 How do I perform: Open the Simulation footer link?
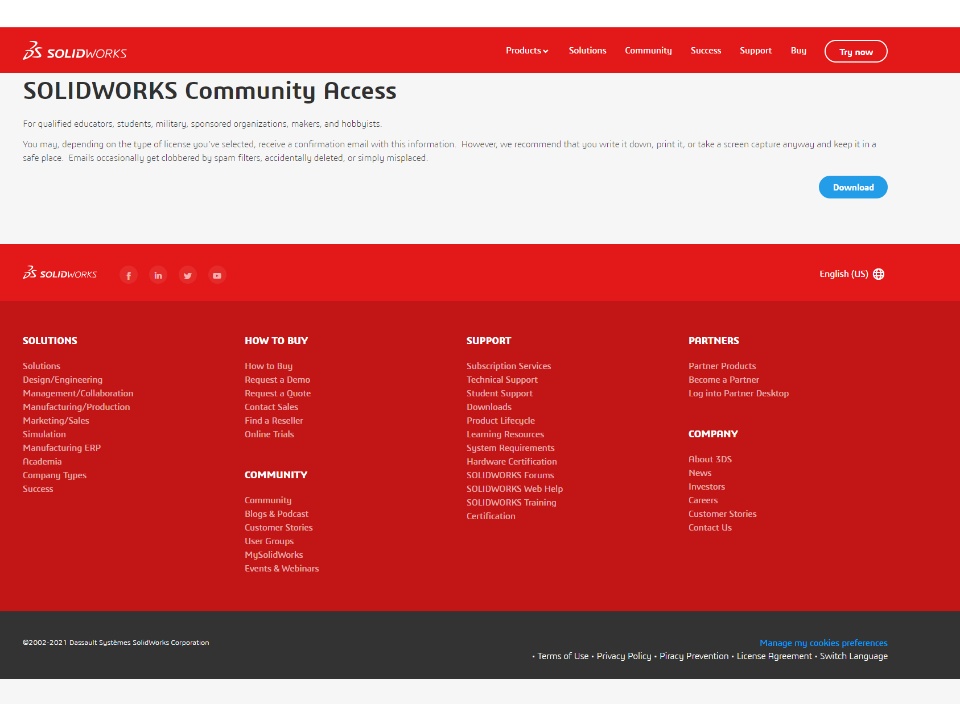[x=44, y=434]
